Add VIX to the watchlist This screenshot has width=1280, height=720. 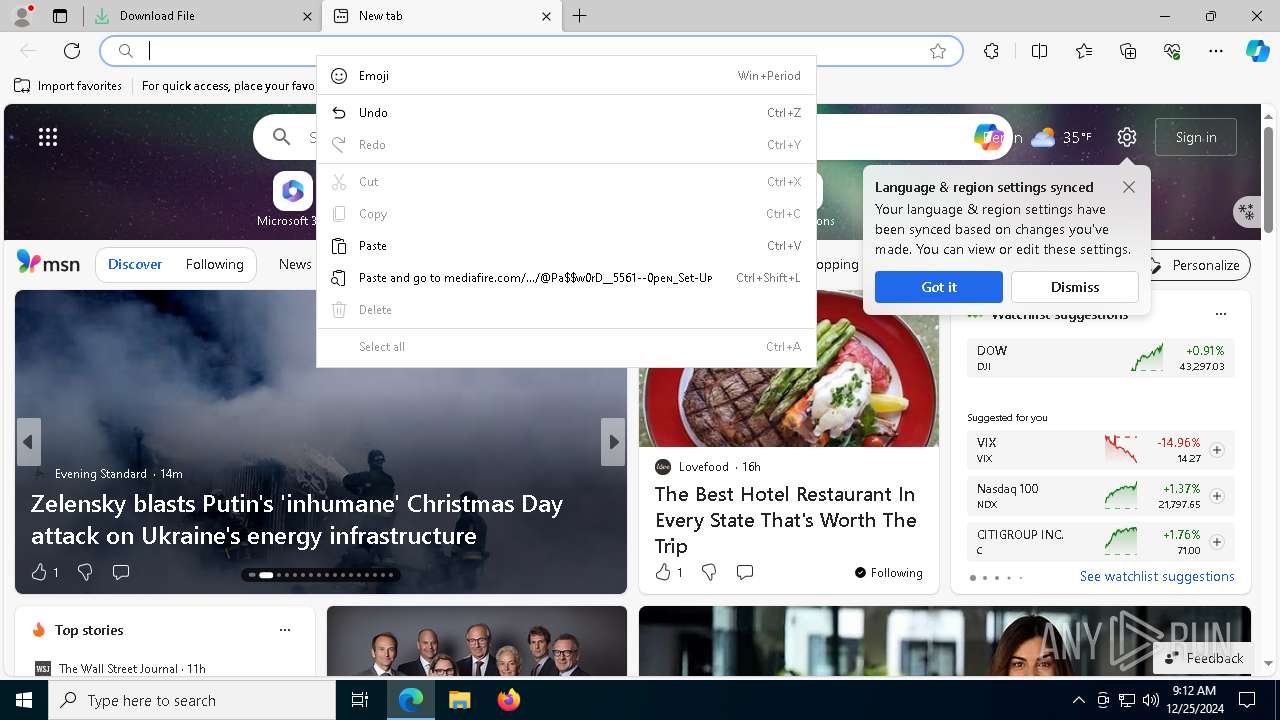[1217, 450]
